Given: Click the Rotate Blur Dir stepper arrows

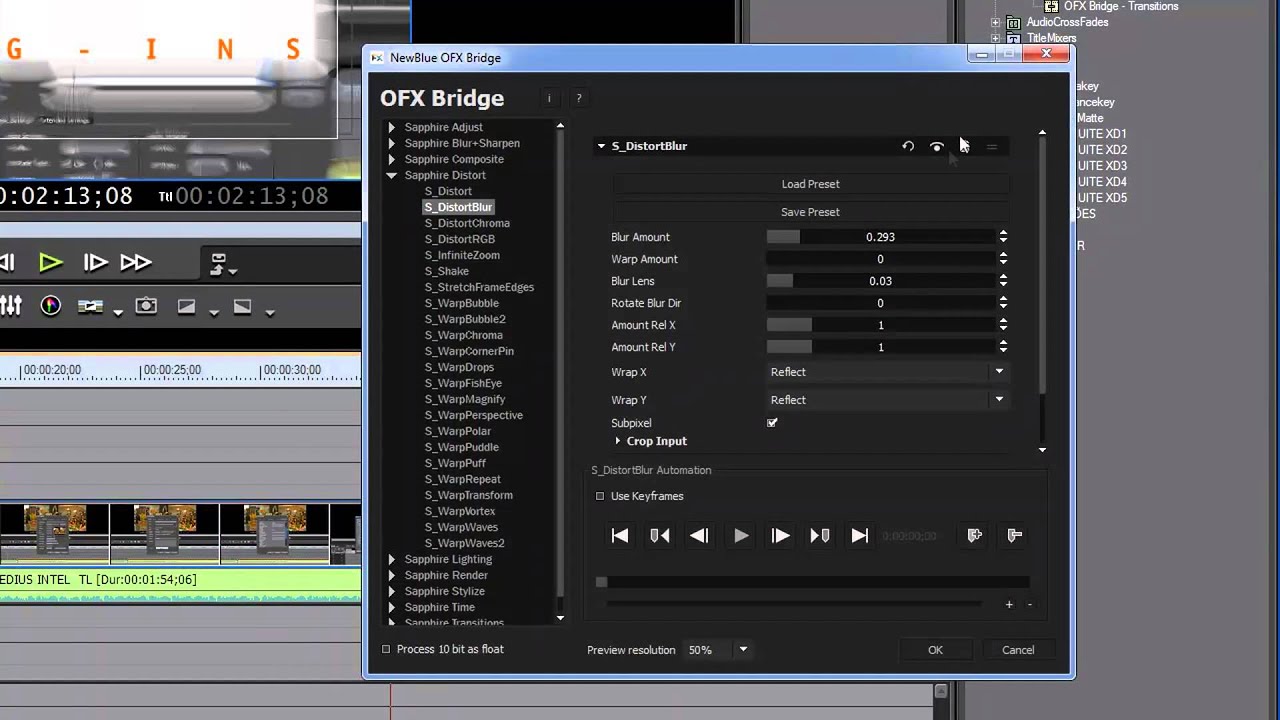Looking at the screenshot, I should 1003,303.
